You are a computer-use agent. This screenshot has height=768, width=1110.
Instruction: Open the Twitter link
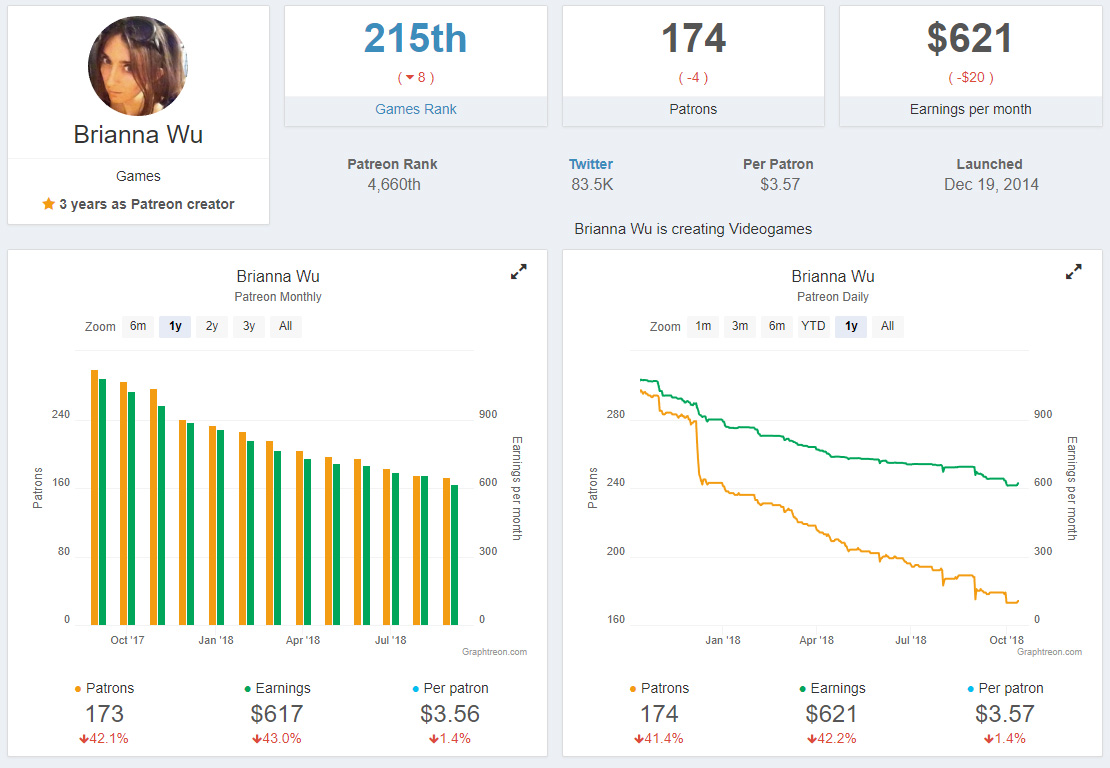[x=590, y=164]
